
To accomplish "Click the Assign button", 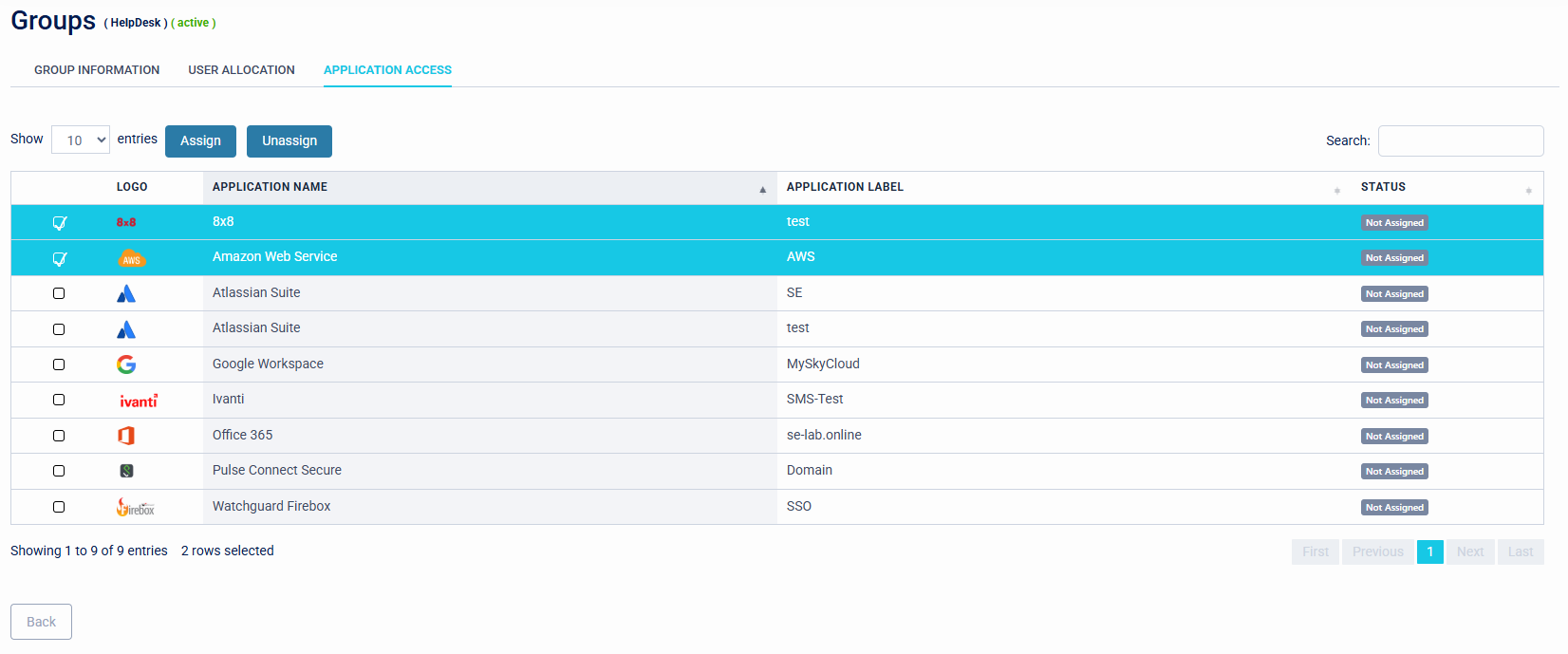I will (200, 140).
